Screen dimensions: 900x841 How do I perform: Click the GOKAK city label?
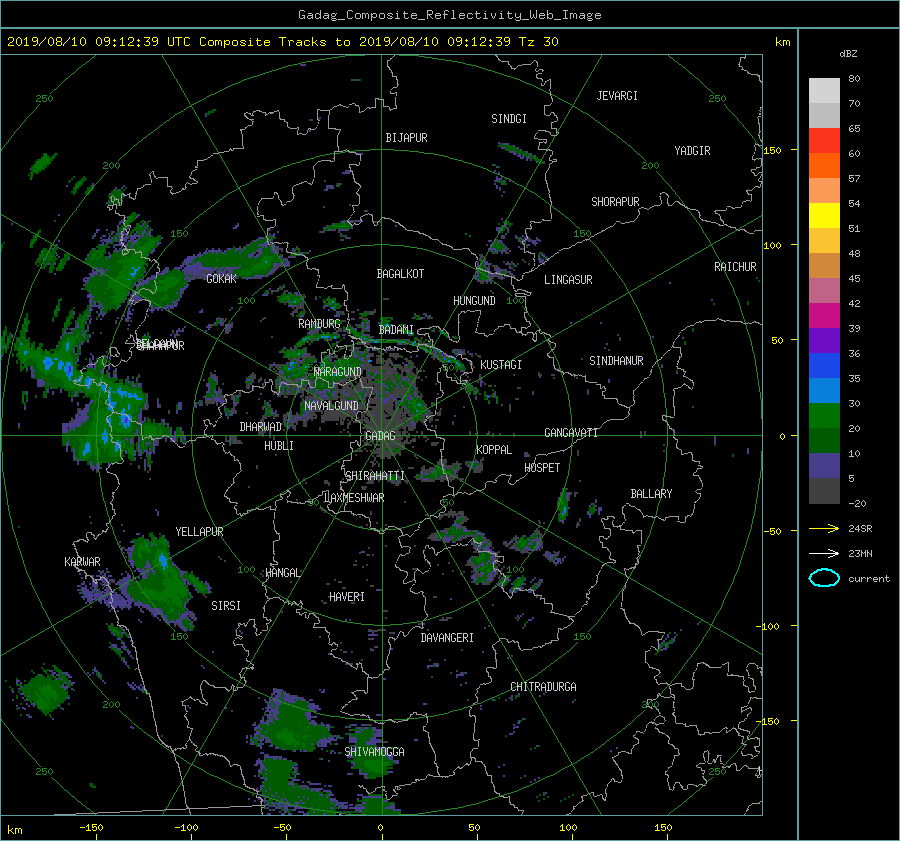[222, 278]
